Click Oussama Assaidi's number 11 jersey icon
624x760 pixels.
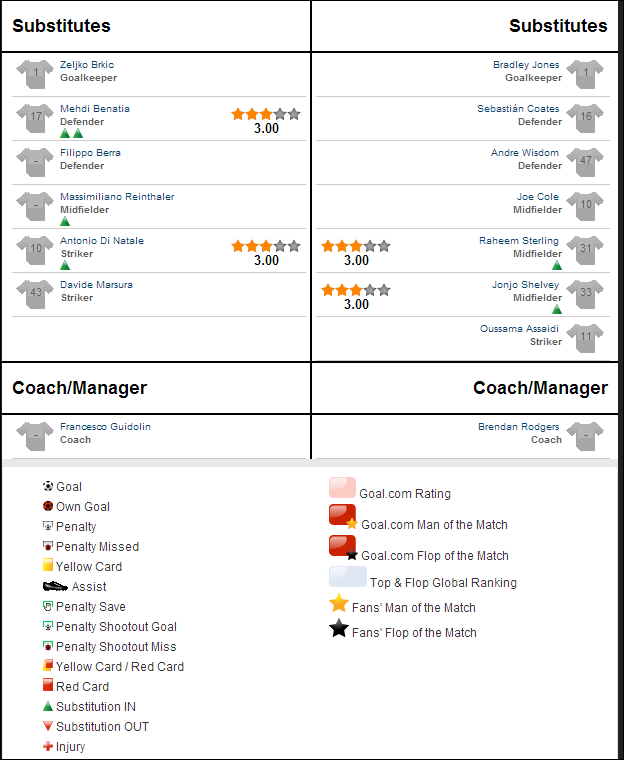(585, 338)
